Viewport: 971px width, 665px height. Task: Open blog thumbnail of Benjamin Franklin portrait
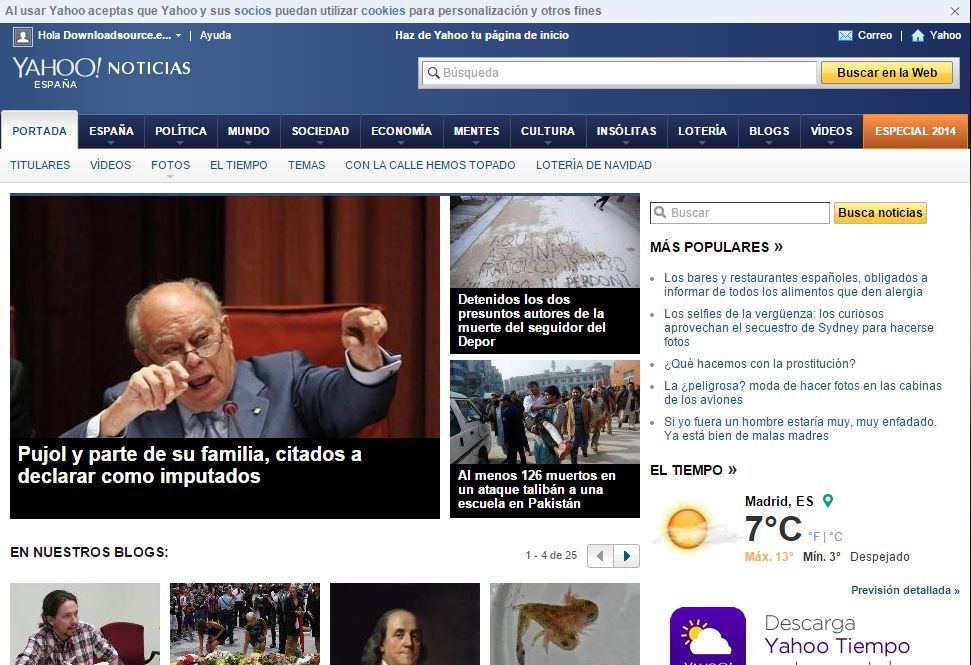coord(405,624)
